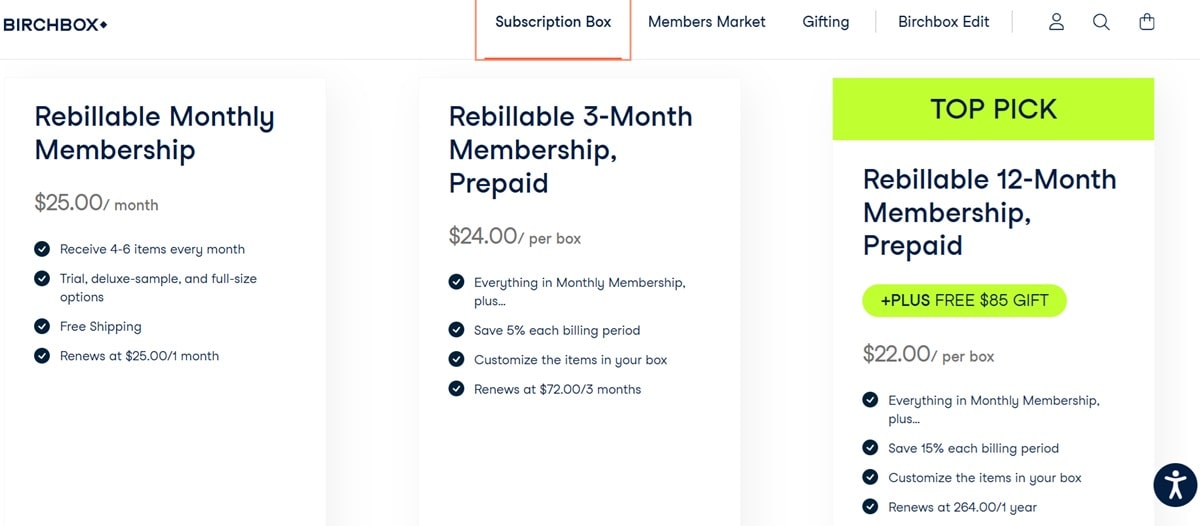Click checkmark next to 'Receive 4-6 items every month'
The width and height of the screenshot is (1200, 526).
(x=42, y=249)
